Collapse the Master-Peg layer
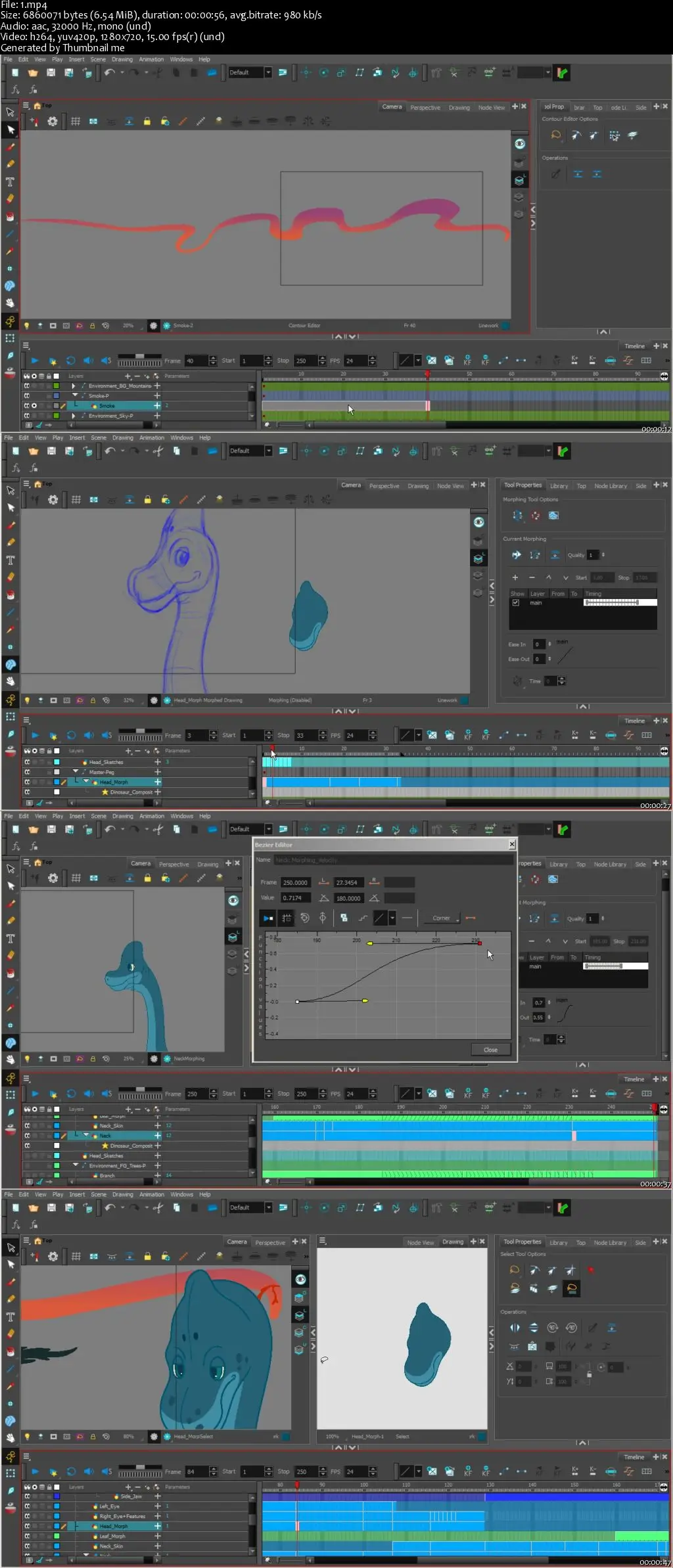The image size is (673, 1568). [x=75, y=772]
